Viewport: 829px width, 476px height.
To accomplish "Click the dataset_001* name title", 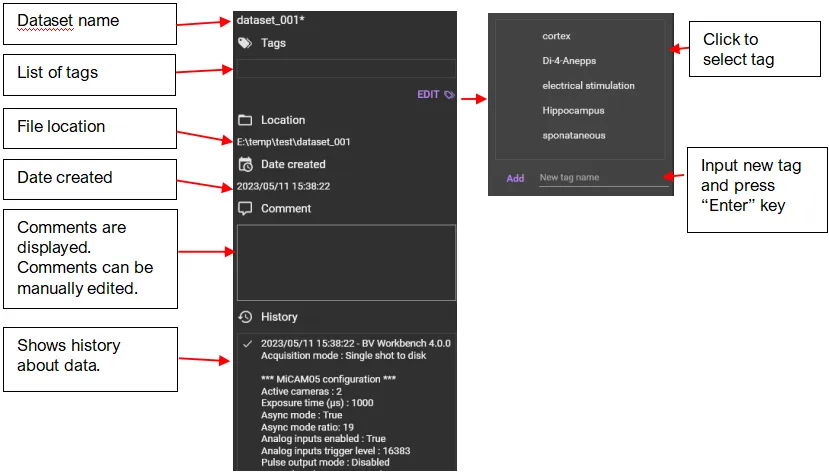I will pos(271,20).
